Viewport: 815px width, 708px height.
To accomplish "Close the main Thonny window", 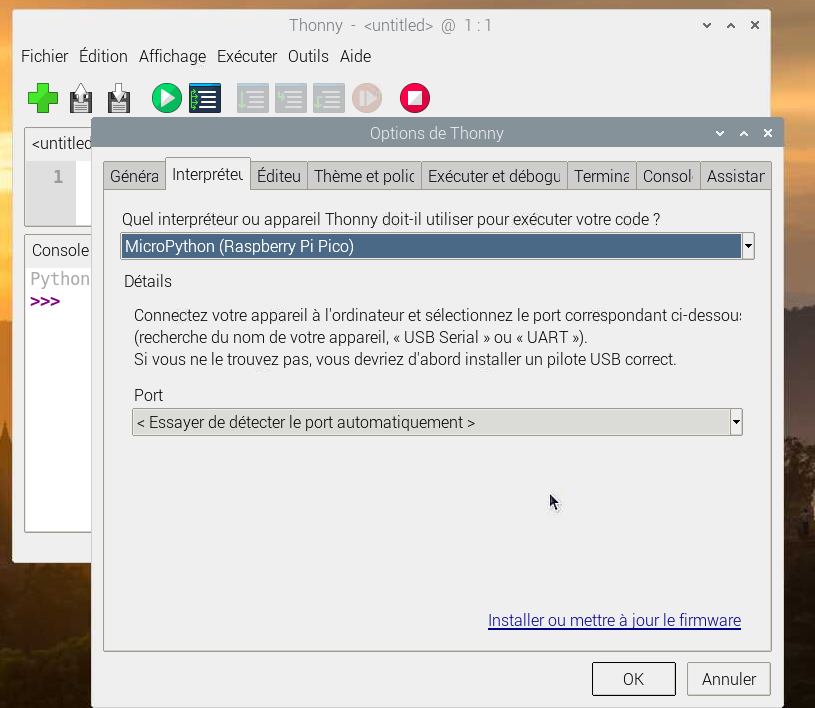I will point(755,25).
